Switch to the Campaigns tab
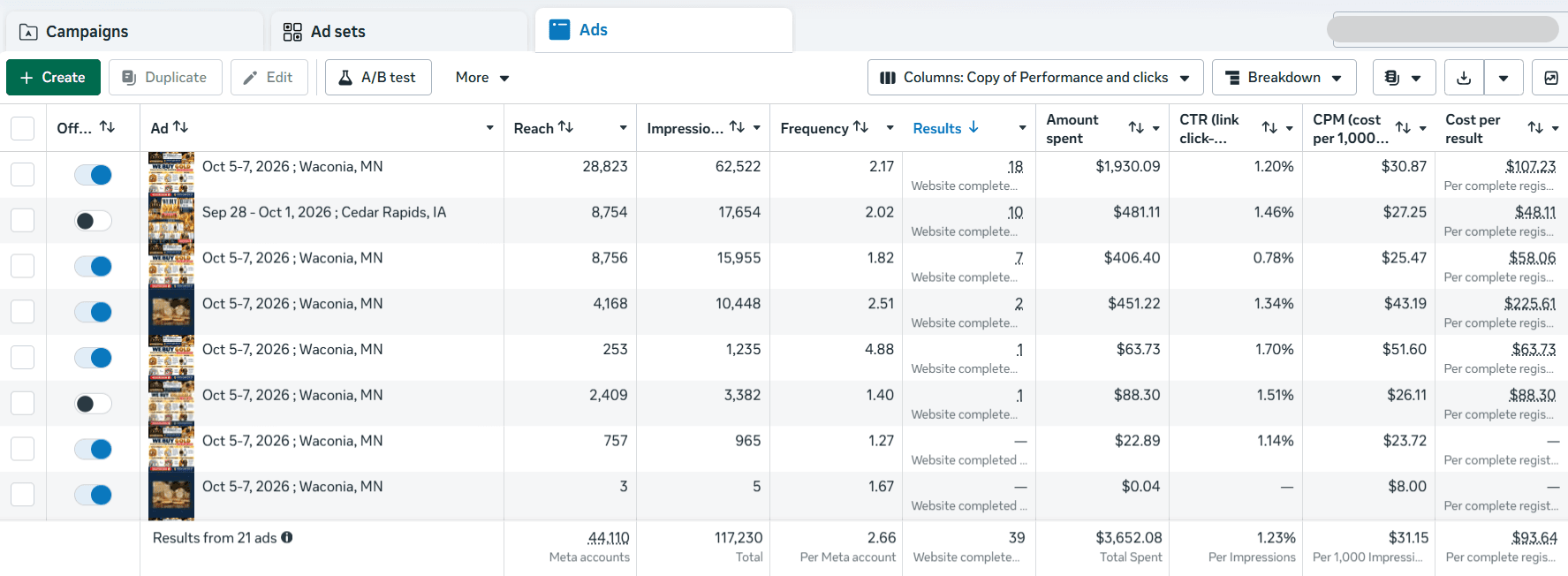This screenshot has width=1568, height=576. 133,31
